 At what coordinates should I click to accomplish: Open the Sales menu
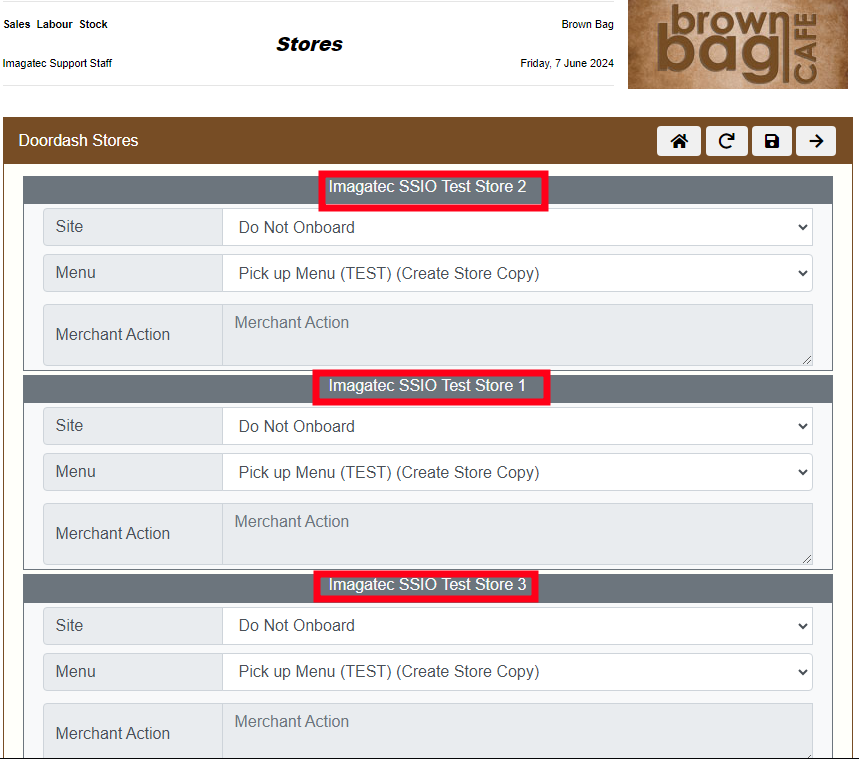pyautogui.click(x=17, y=24)
